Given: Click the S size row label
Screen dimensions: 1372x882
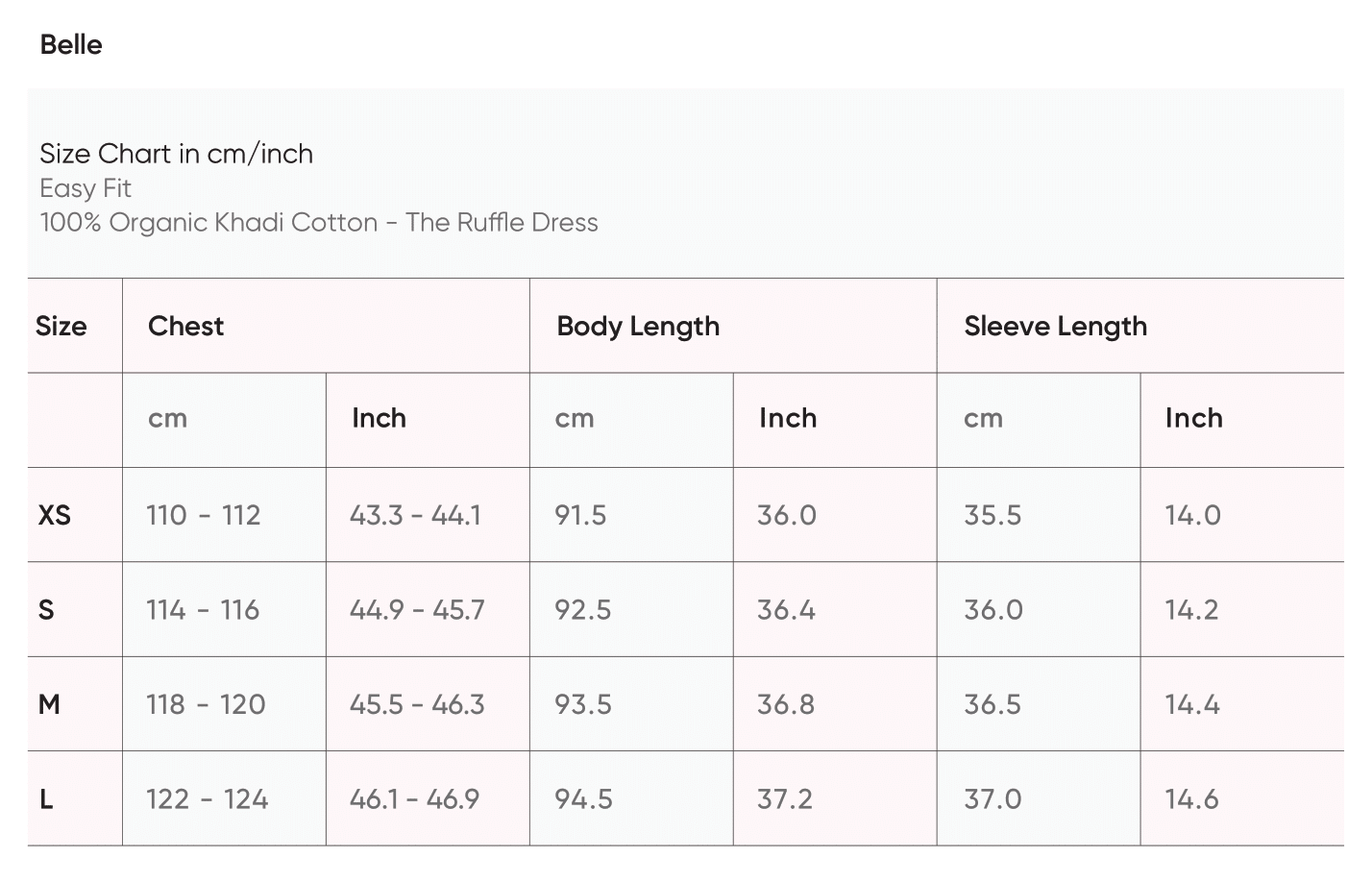Looking at the screenshot, I should (x=46, y=609).
